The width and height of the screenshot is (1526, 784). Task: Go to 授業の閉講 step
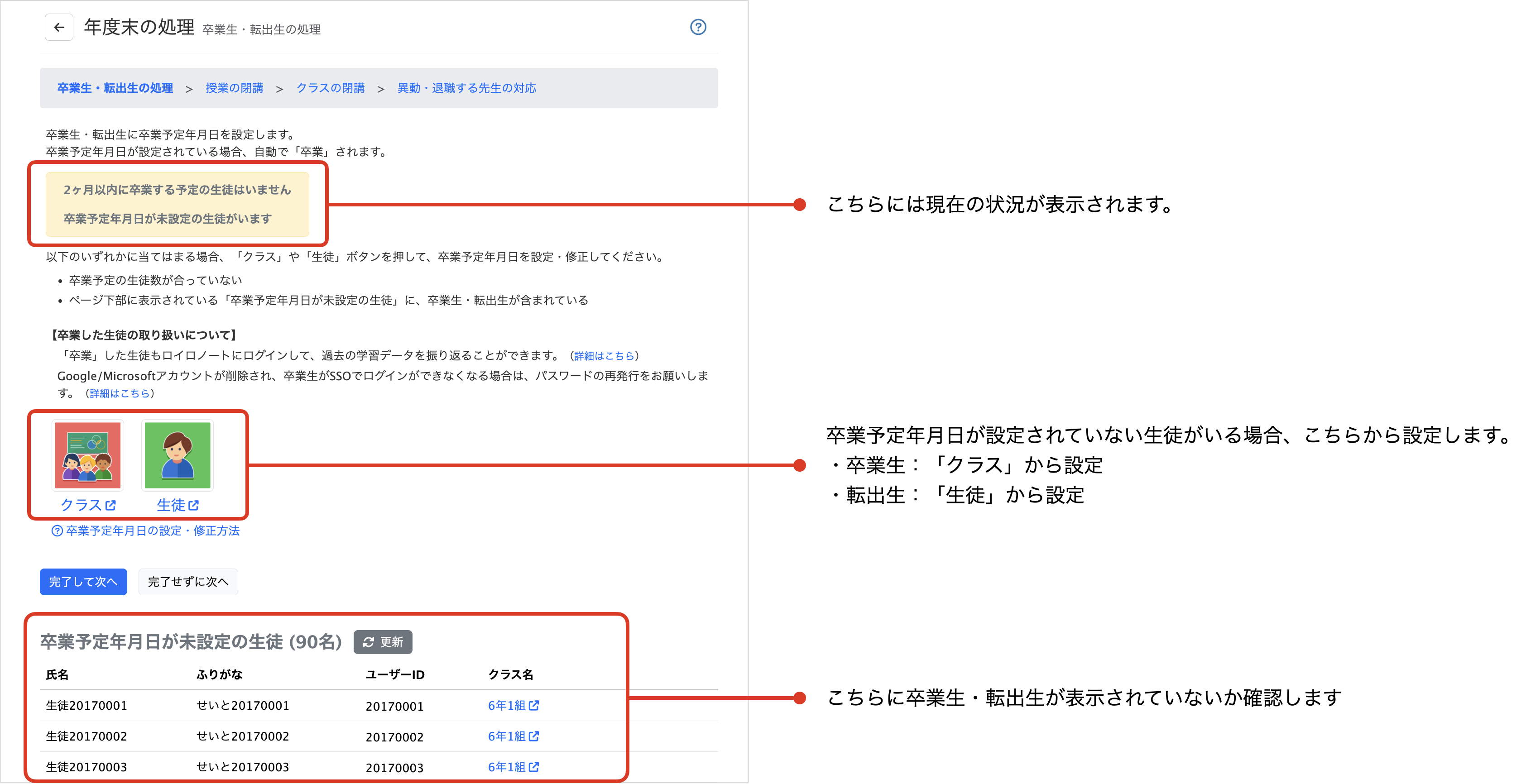pos(234,88)
